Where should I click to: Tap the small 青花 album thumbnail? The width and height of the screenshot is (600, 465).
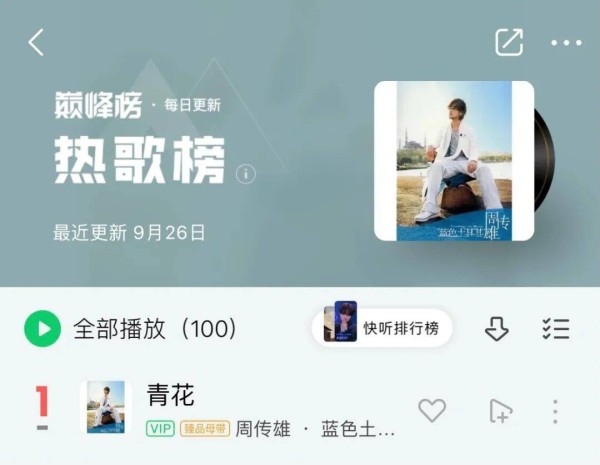tap(106, 407)
